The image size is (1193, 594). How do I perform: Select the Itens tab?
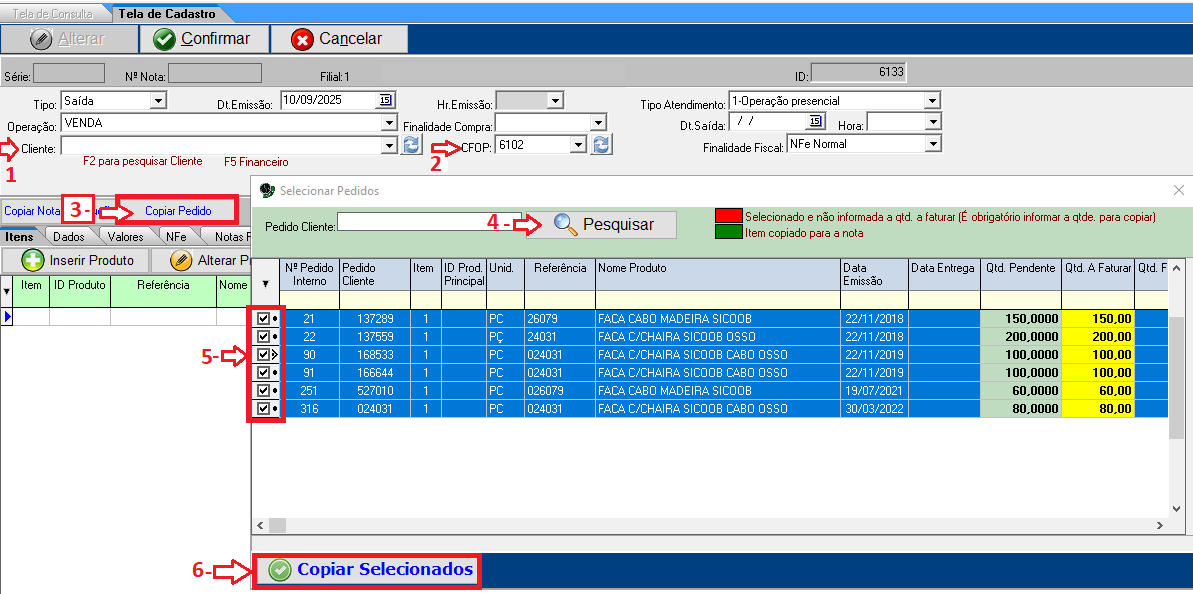click(x=20, y=237)
